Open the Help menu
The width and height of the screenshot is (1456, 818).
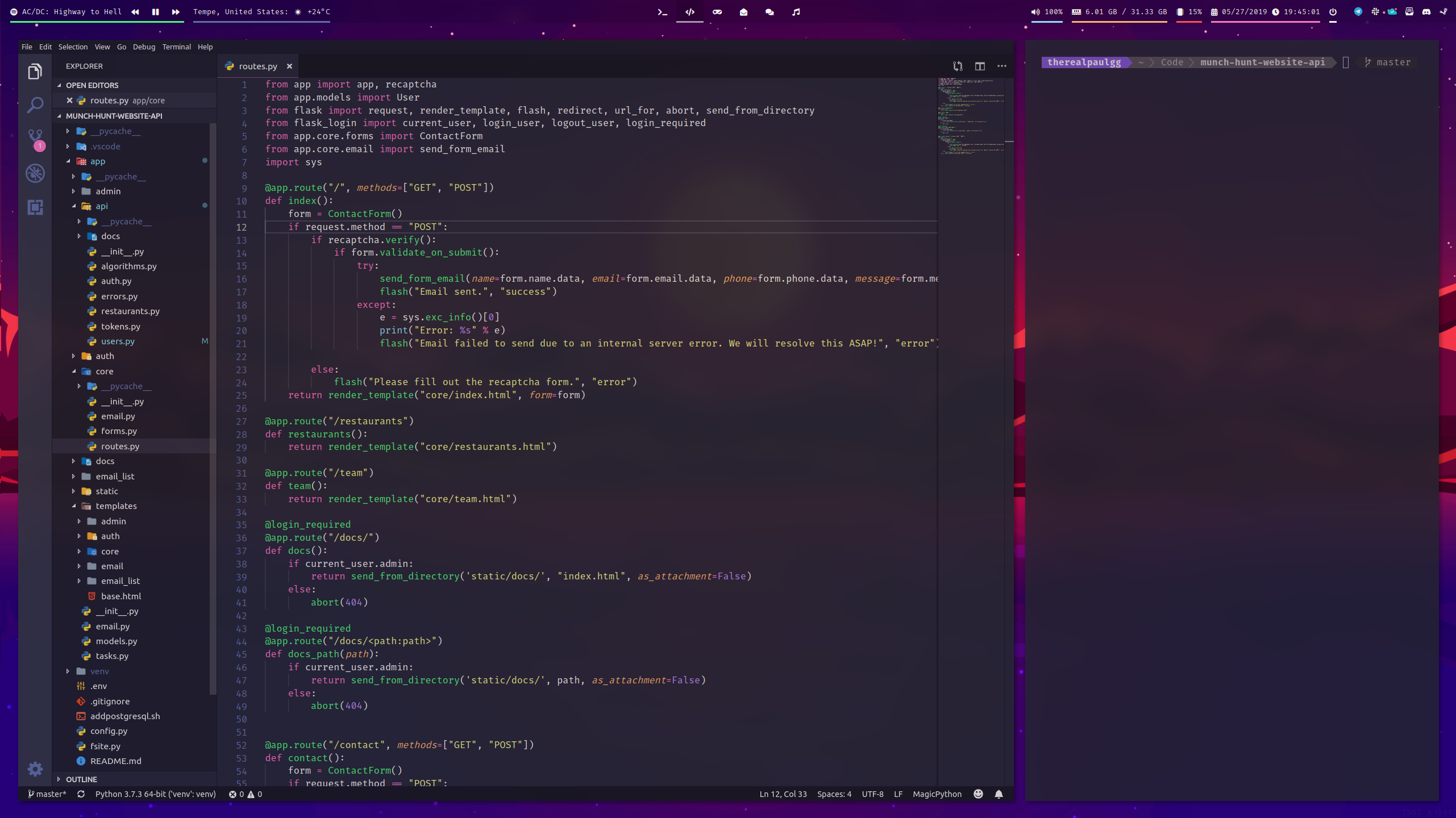tap(205, 47)
